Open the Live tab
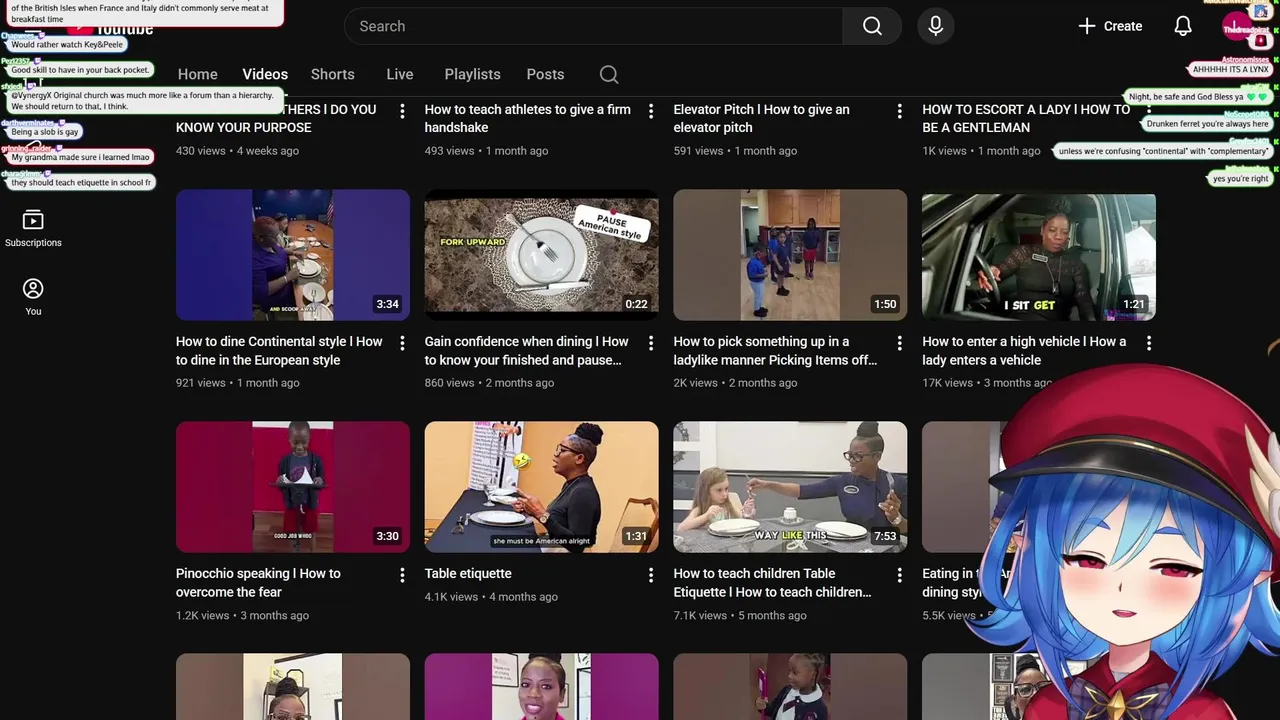Viewport: 1280px width, 720px height. click(x=400, y=74)
